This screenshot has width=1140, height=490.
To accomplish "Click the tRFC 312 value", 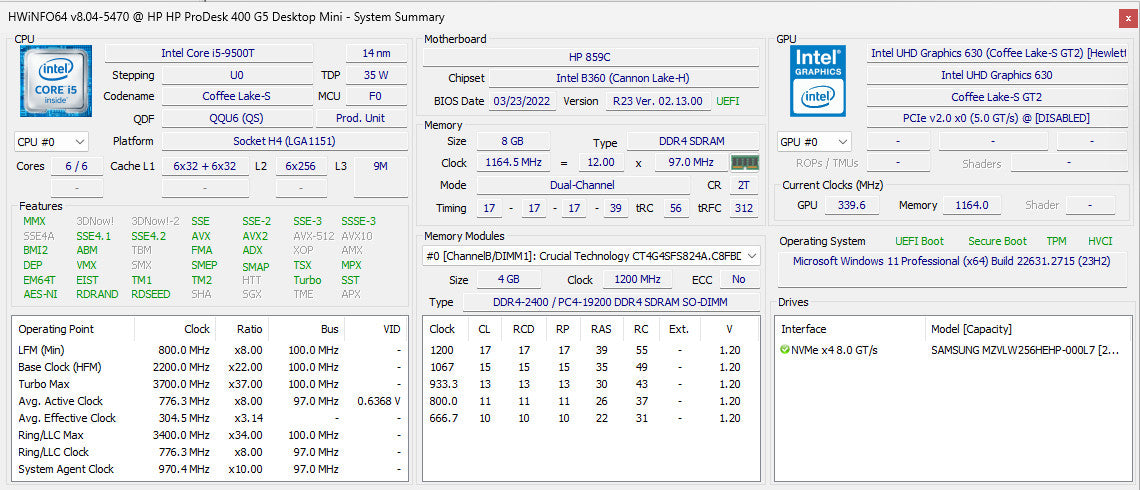I will tap(743, 209).
